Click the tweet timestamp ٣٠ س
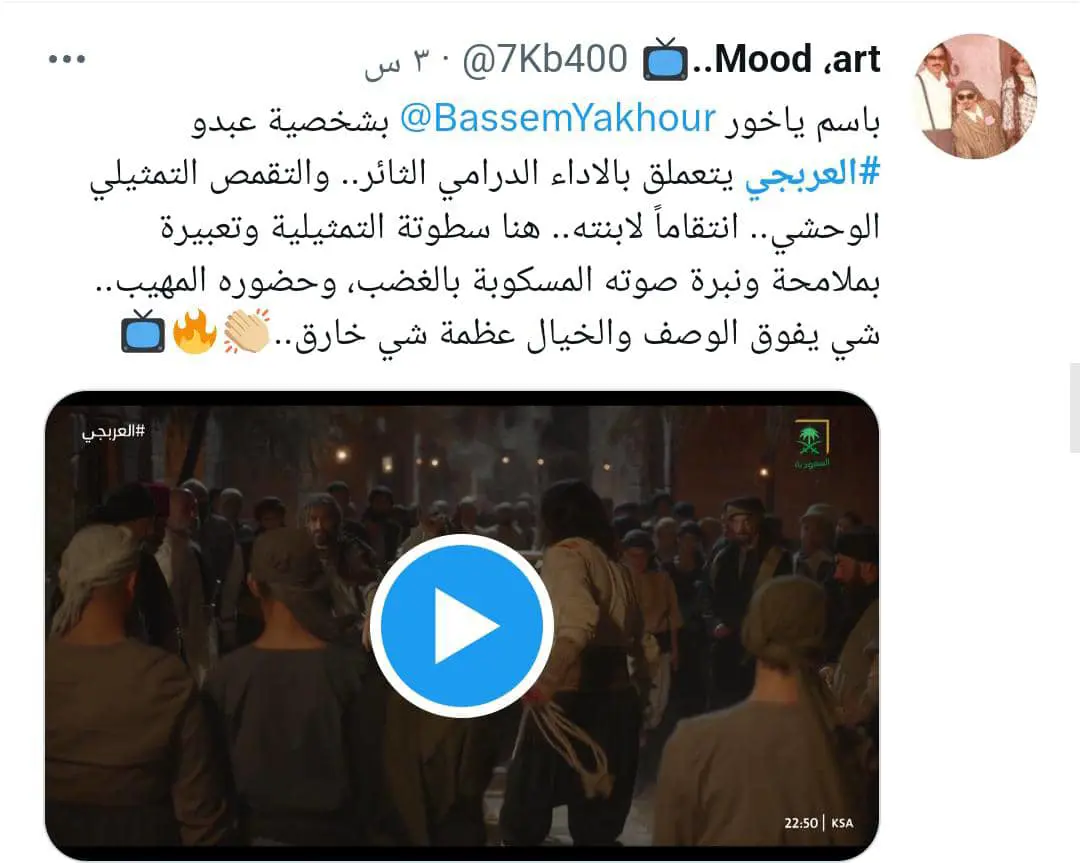 (x=397, y=62)
